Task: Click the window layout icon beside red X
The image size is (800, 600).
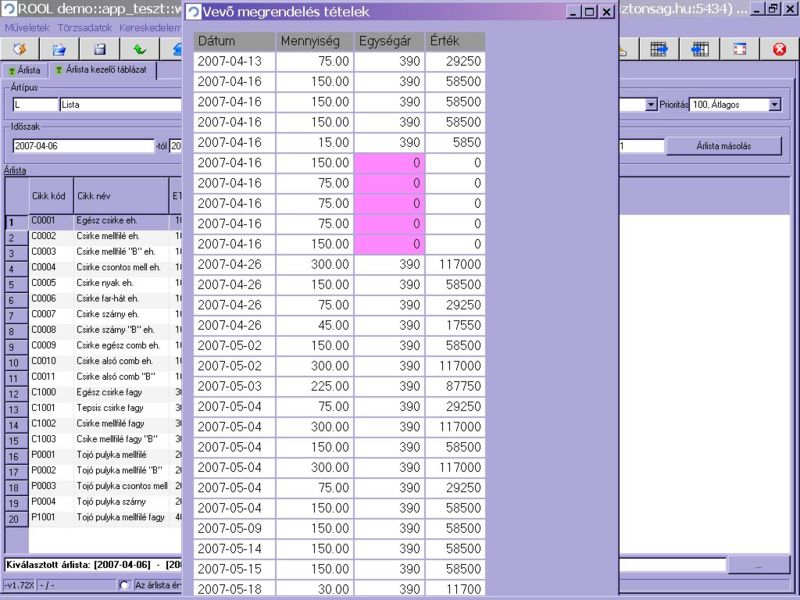Action: [x=740, y=48]
